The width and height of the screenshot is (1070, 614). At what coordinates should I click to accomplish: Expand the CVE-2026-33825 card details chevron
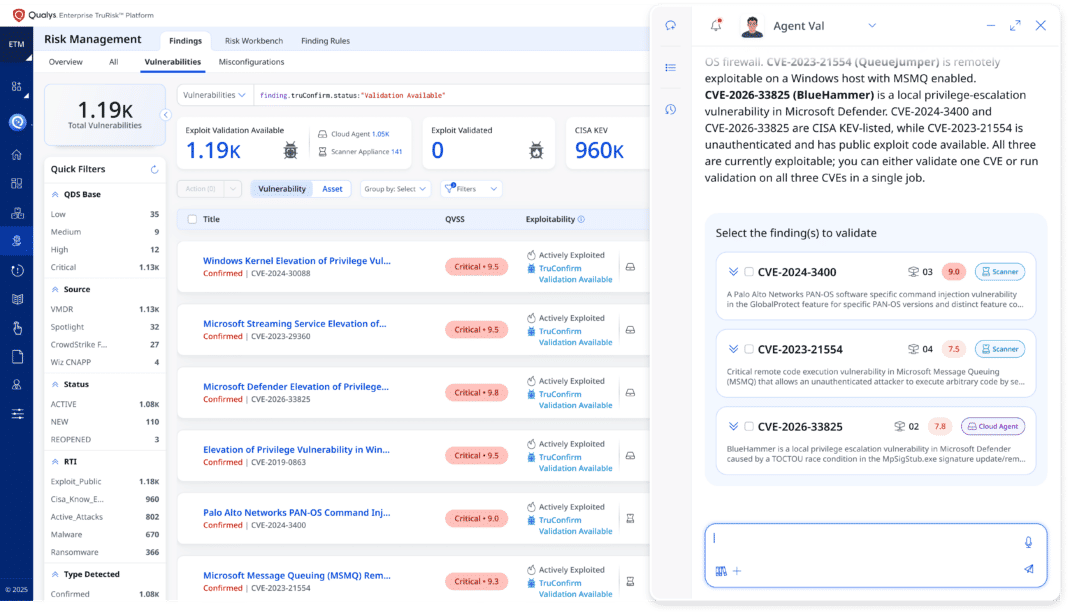click(x=733, y=426)
